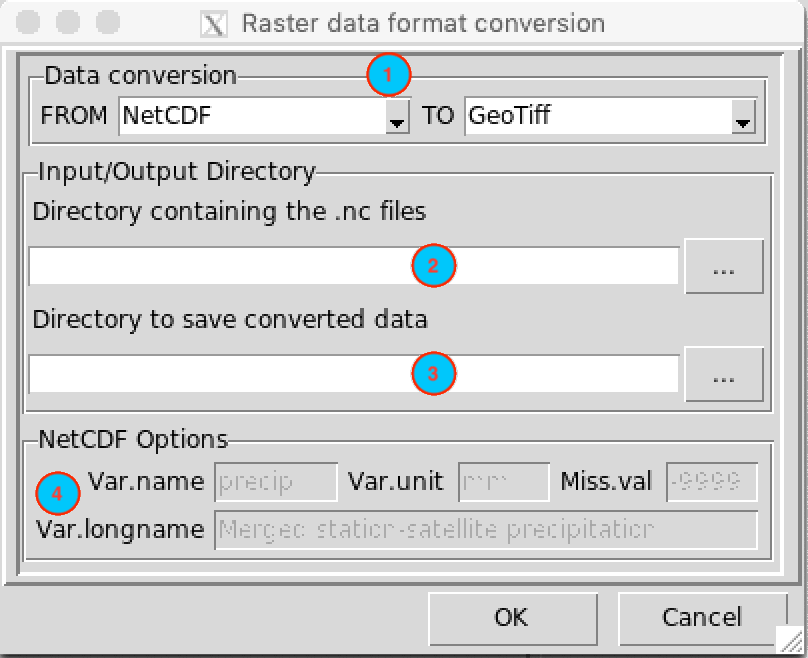Click the X application icon in title bar
Image resolution: width=808 pixels, height=658 pixels.
coord(213,23)
